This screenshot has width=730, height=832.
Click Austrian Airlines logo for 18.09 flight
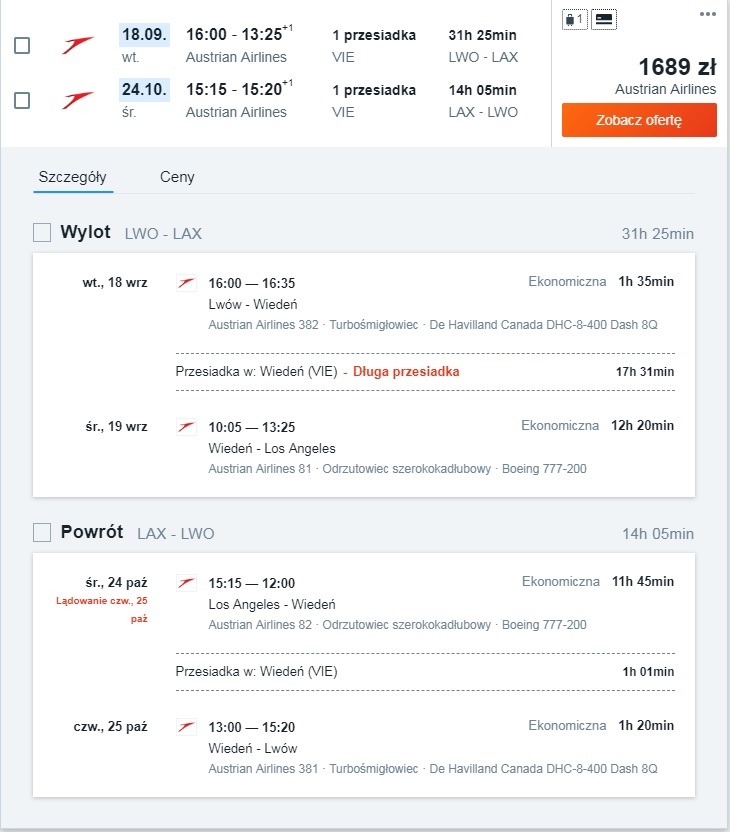pos(77,46)
